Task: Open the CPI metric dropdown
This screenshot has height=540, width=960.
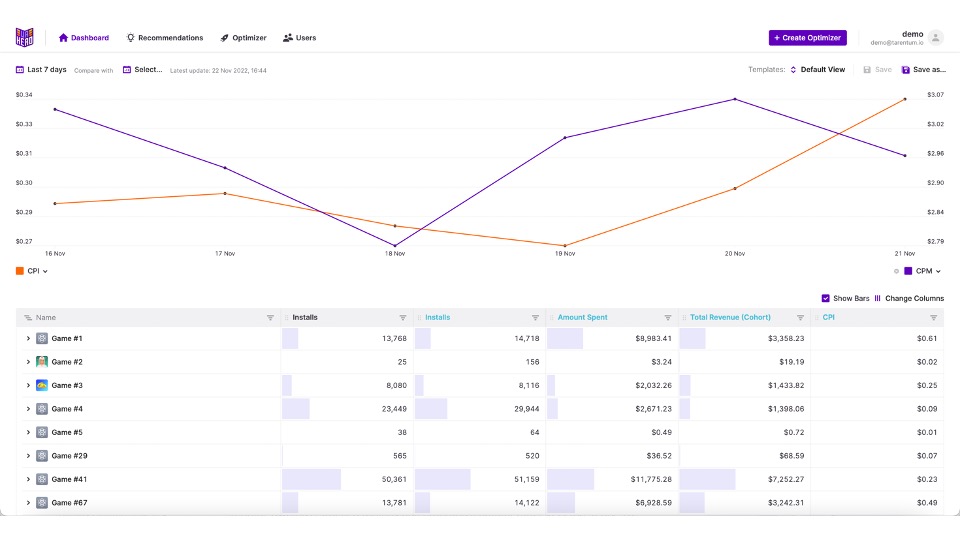Action: [37, 271]
